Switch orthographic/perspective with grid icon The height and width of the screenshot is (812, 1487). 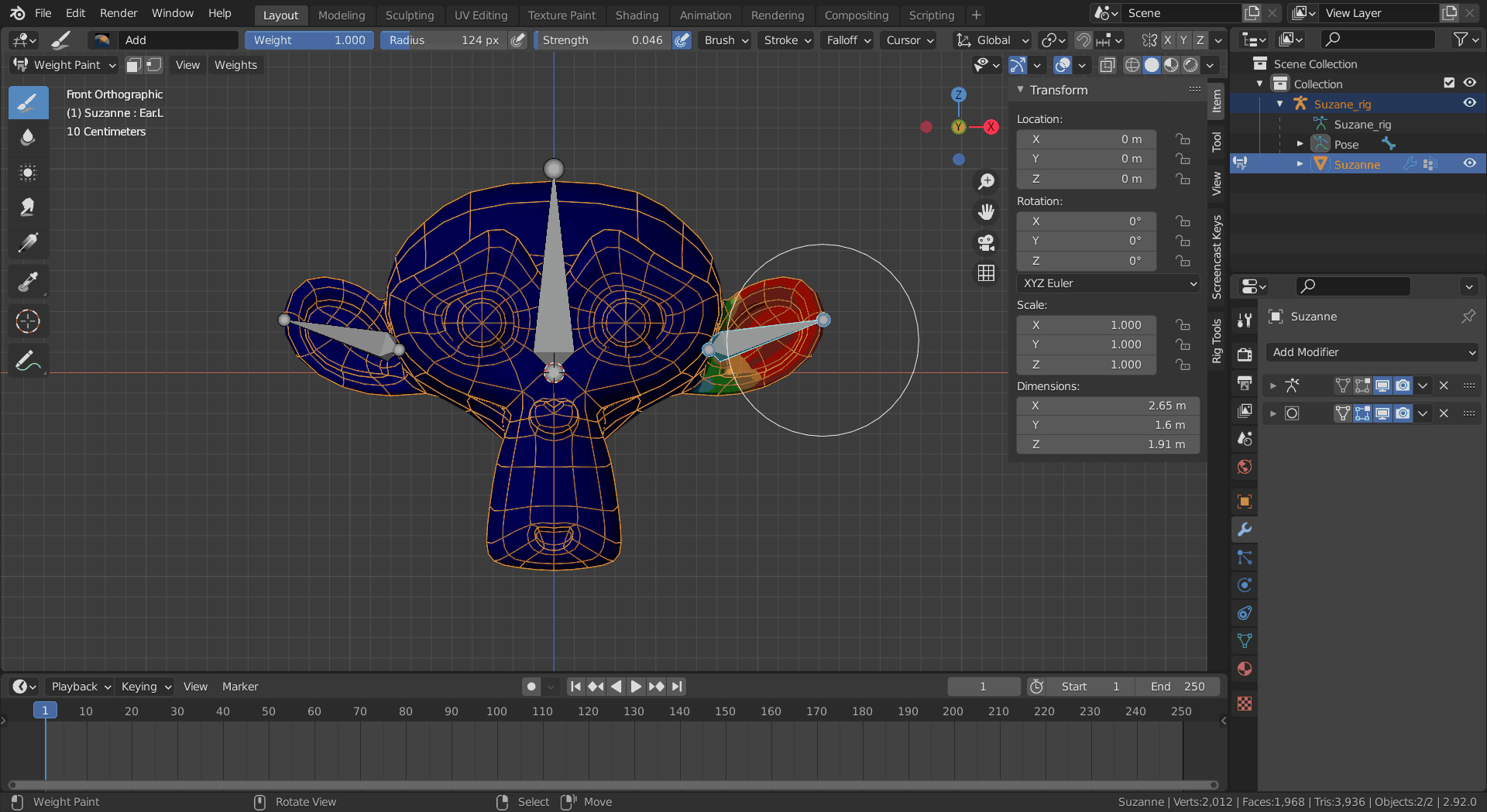986,273
